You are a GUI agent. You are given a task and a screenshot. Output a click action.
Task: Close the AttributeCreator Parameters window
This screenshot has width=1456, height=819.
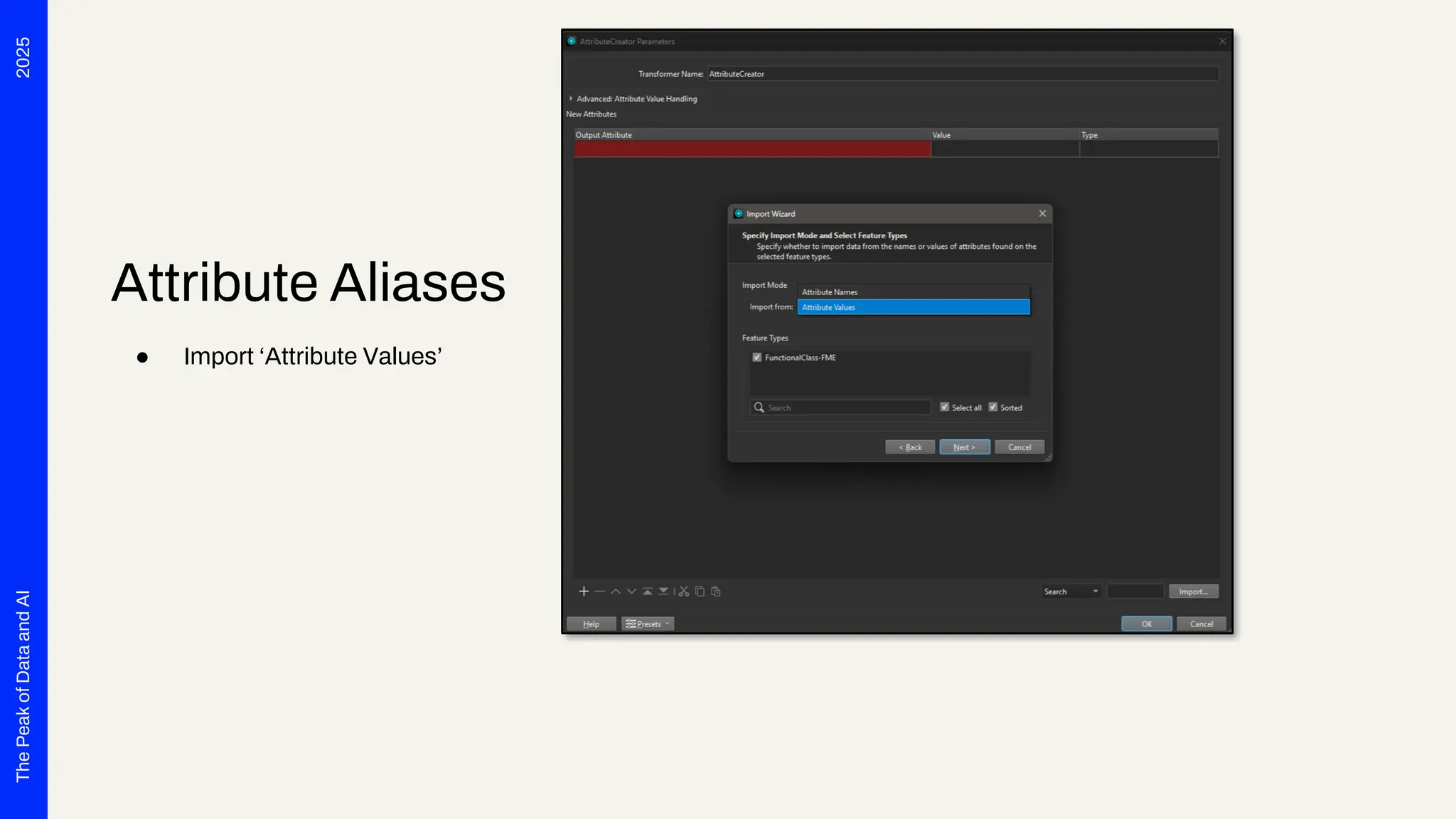(x=1223, y=41)
